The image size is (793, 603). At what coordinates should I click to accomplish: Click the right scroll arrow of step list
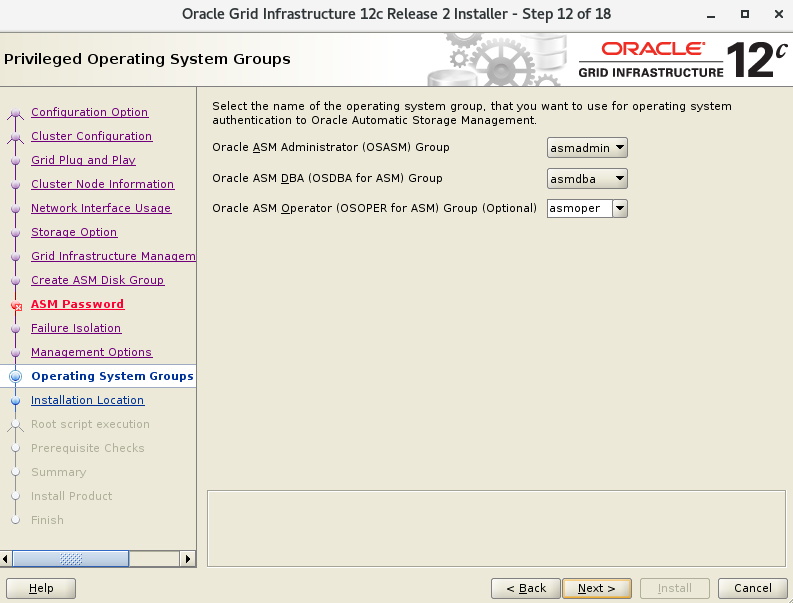(188, 559)
